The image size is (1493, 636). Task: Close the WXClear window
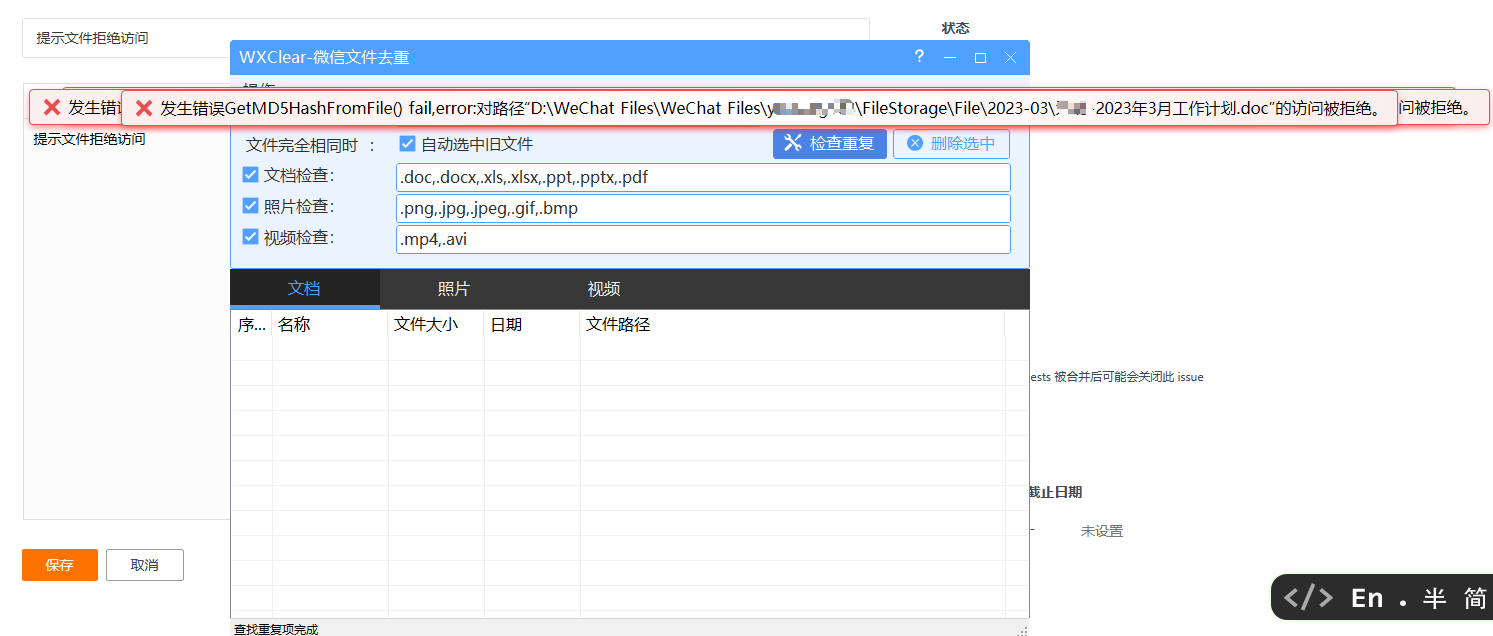point(1010,58)
